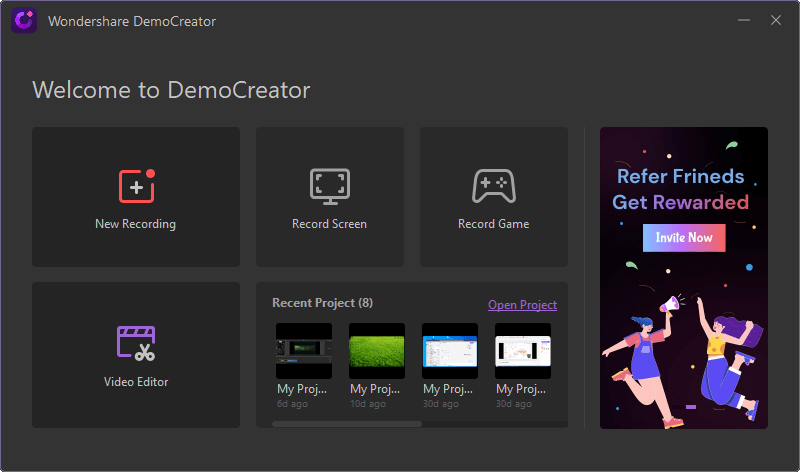
Task: Click the Record Screen monitor icon
Action: (330, 187)
